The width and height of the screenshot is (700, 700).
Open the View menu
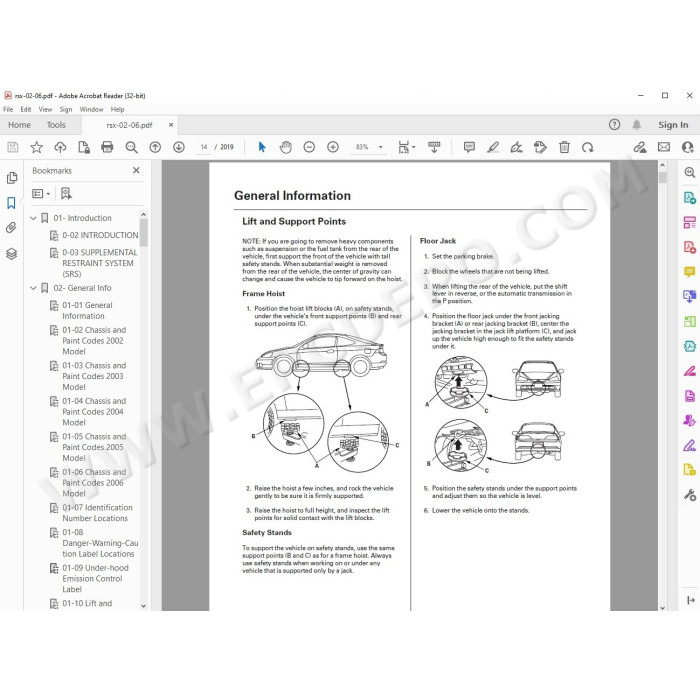point(45,109)
